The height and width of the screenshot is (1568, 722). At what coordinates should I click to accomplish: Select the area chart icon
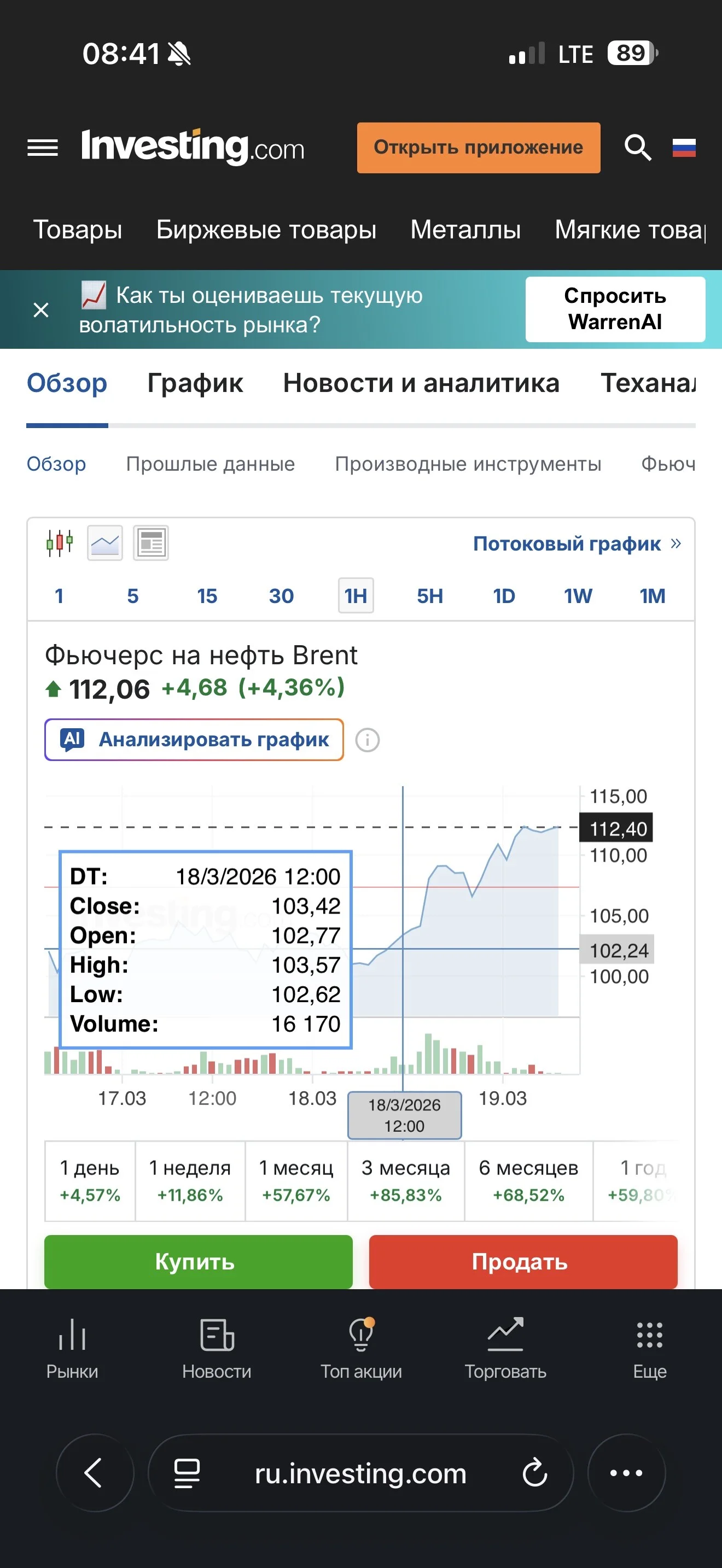pyautogui.click(x=104, y=542)
